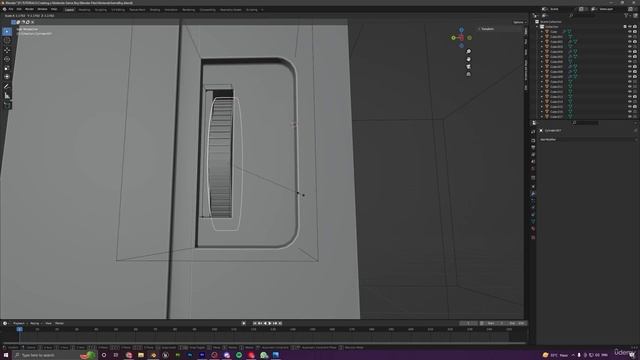Open the Render menu
This screenshot has height=360, width=640.
[29, 9]
